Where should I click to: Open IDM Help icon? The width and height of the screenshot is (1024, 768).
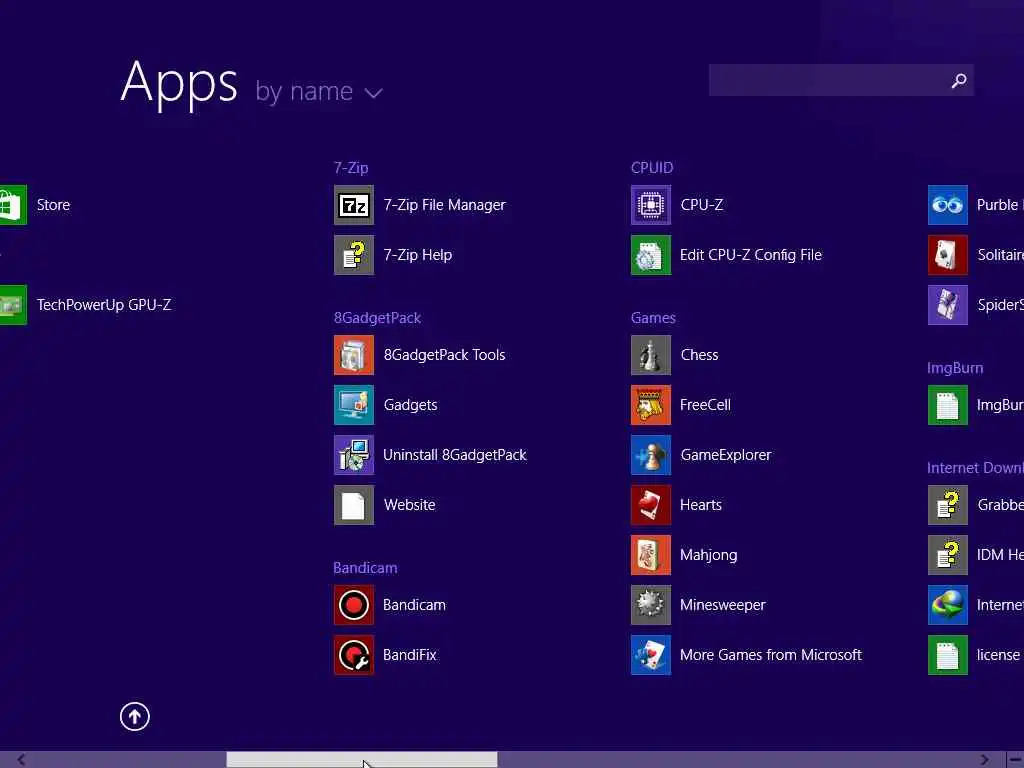pos(948,555)
